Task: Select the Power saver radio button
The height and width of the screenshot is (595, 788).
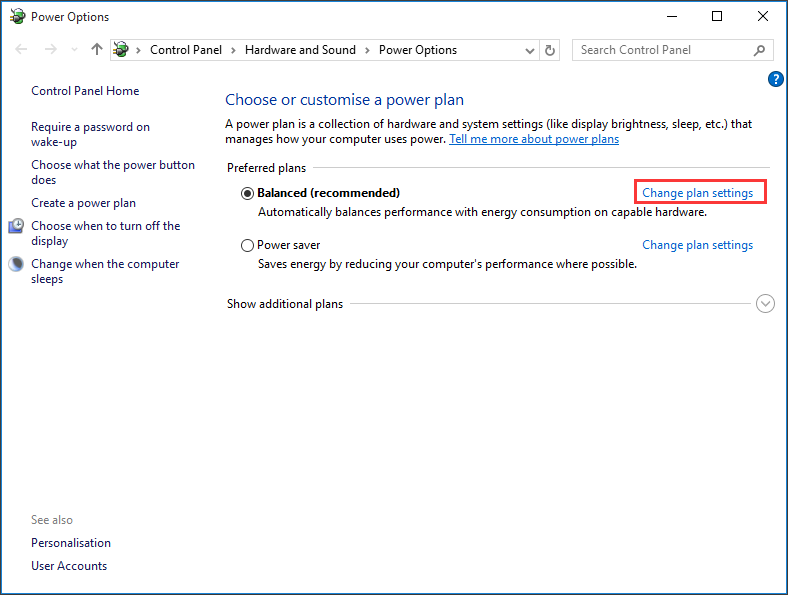Action: point(247,245)
